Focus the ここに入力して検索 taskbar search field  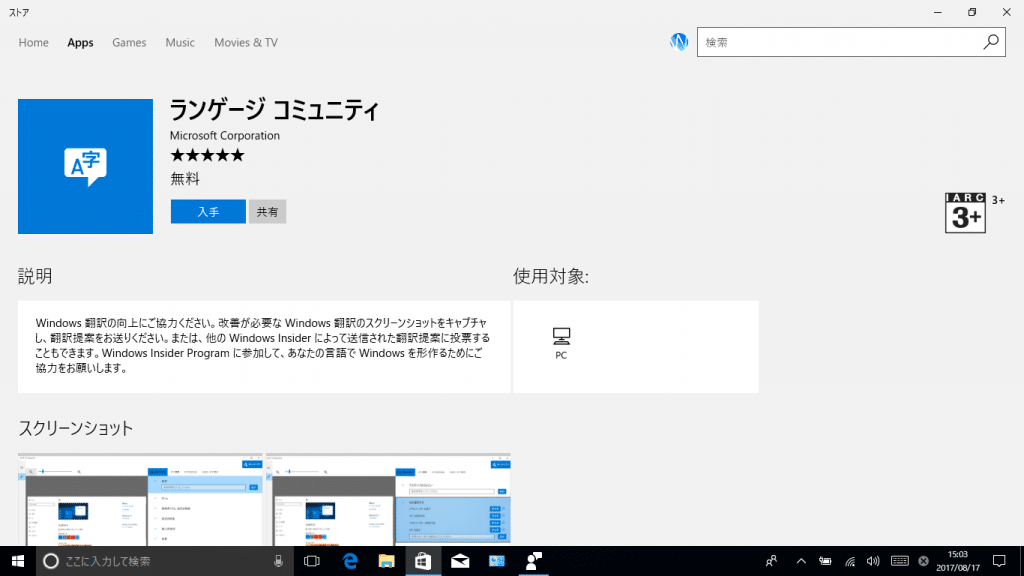pos(163,561)
